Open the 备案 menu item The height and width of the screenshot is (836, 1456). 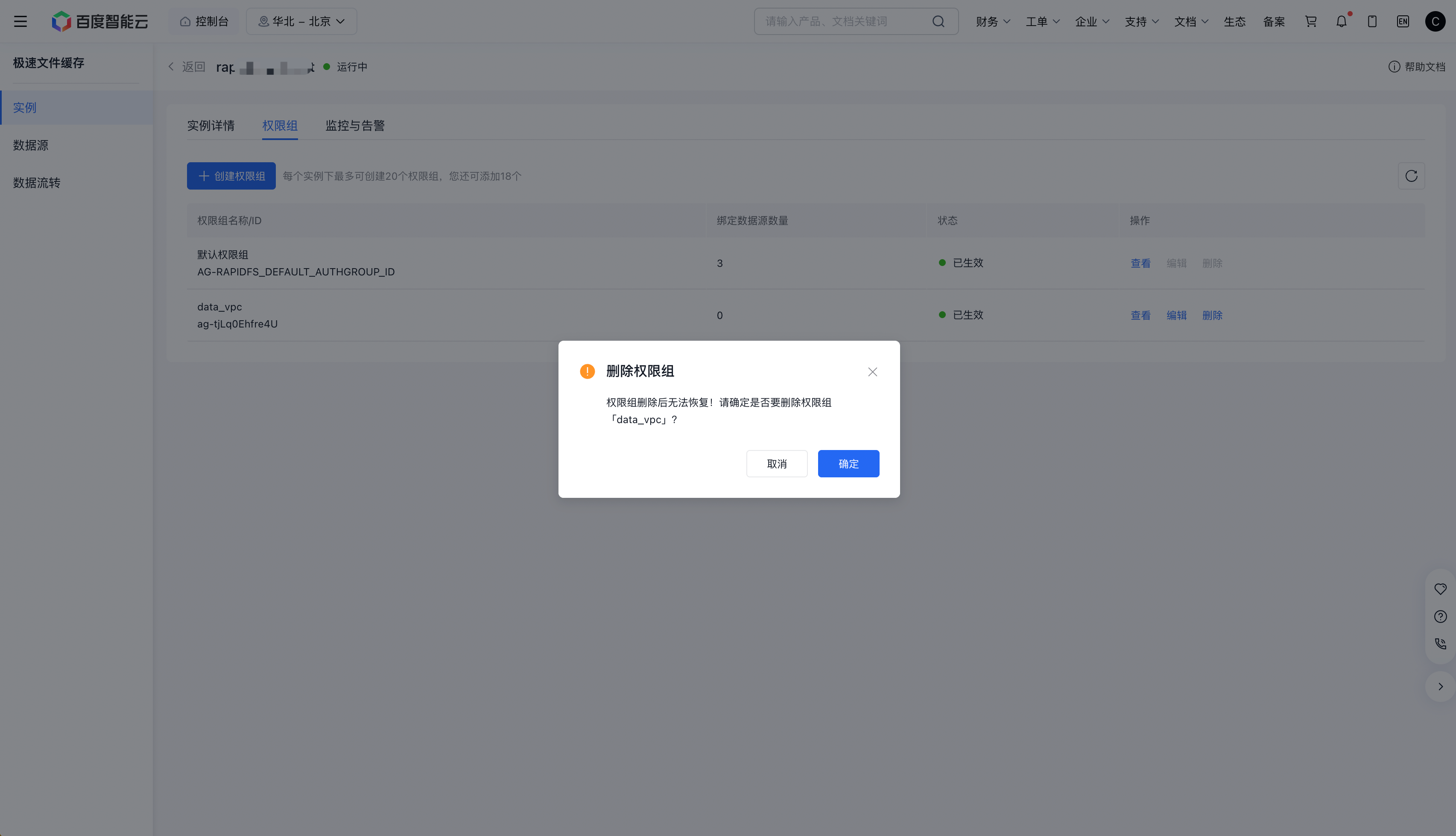1274,22
